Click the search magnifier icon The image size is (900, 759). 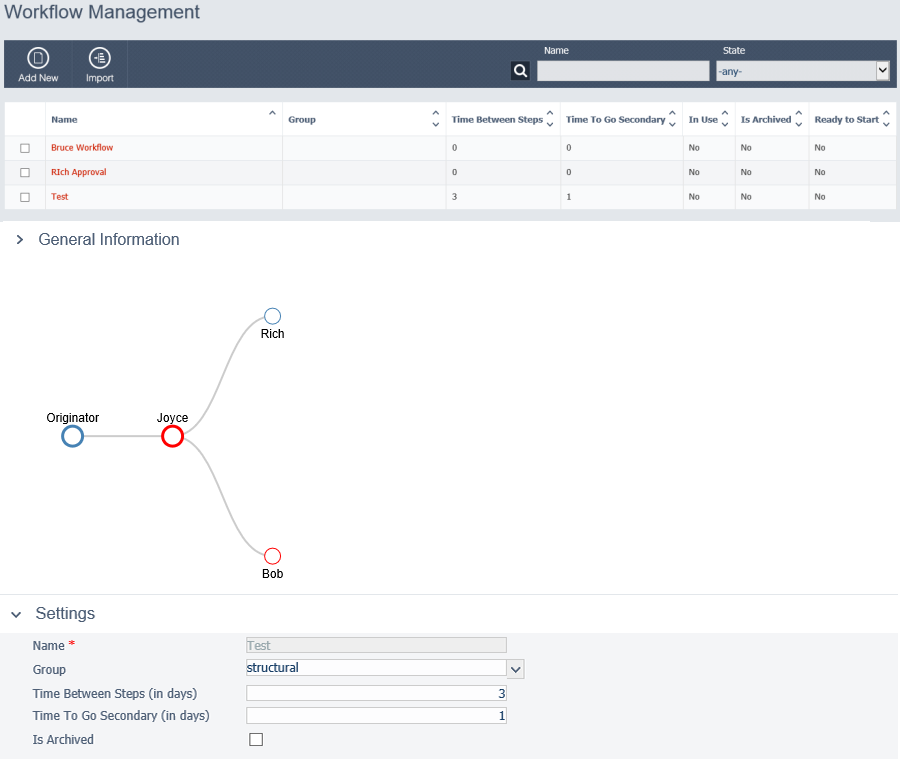[520, 71]
